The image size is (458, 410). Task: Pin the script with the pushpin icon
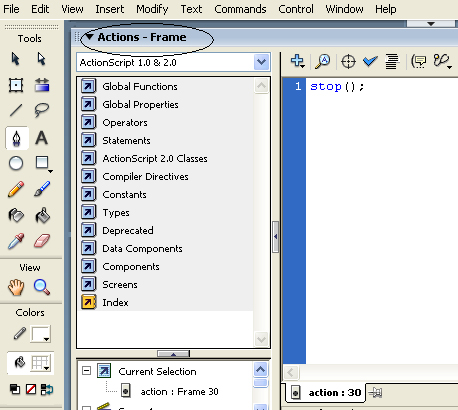pyautogui.click(x=375, y=393)
